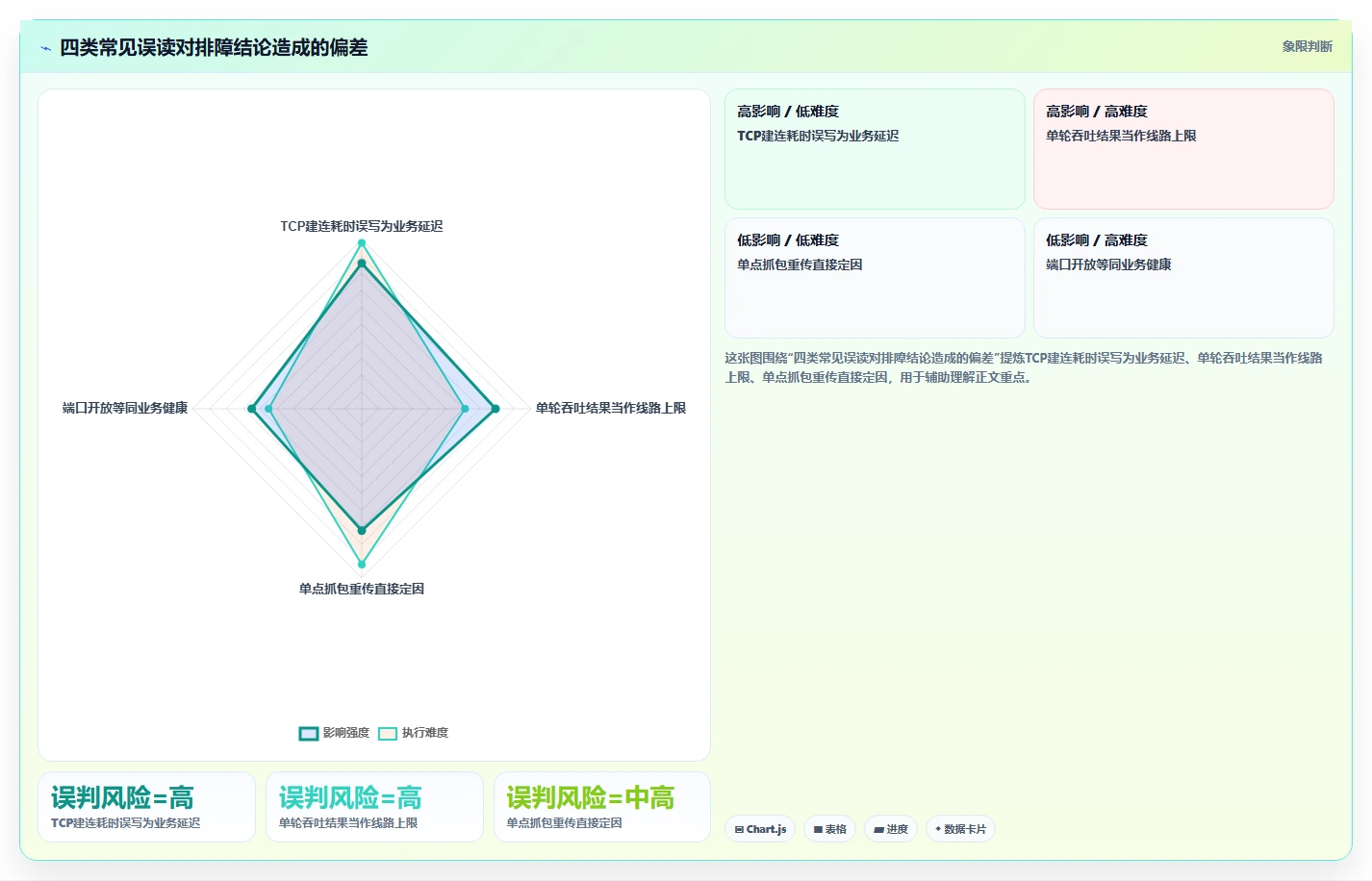The width and height of the screenshot is (1372, 881).
Task: Click the 误判风险=中高 stat card
Action: [x=602, y=807]
